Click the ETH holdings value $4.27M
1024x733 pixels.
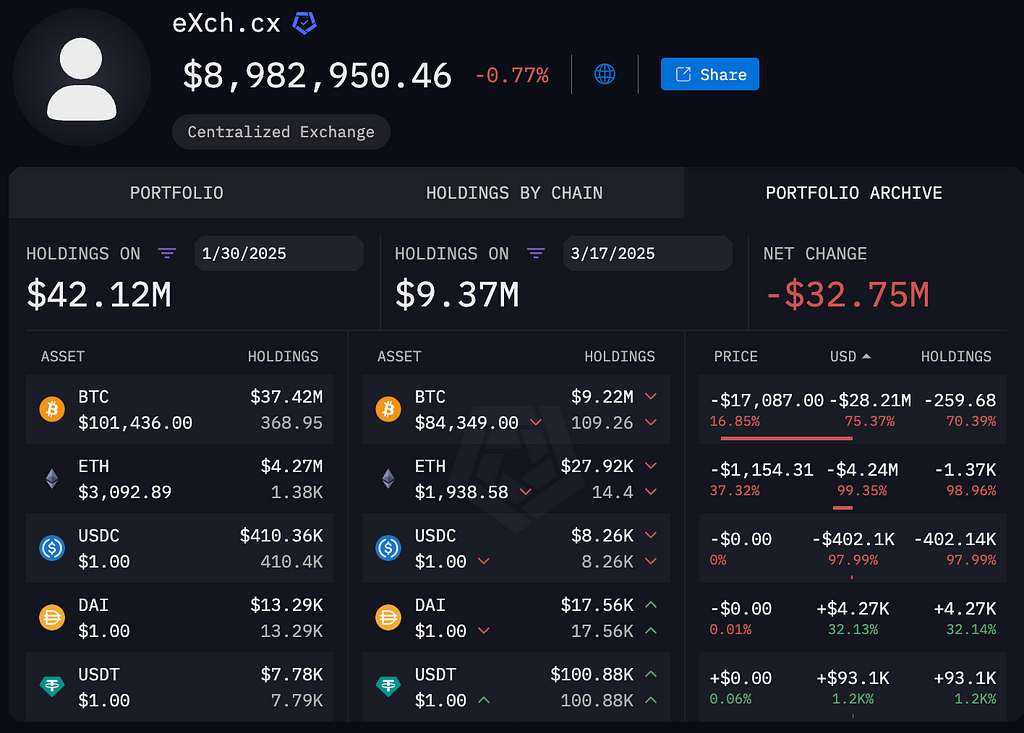[x=291, y=466]
